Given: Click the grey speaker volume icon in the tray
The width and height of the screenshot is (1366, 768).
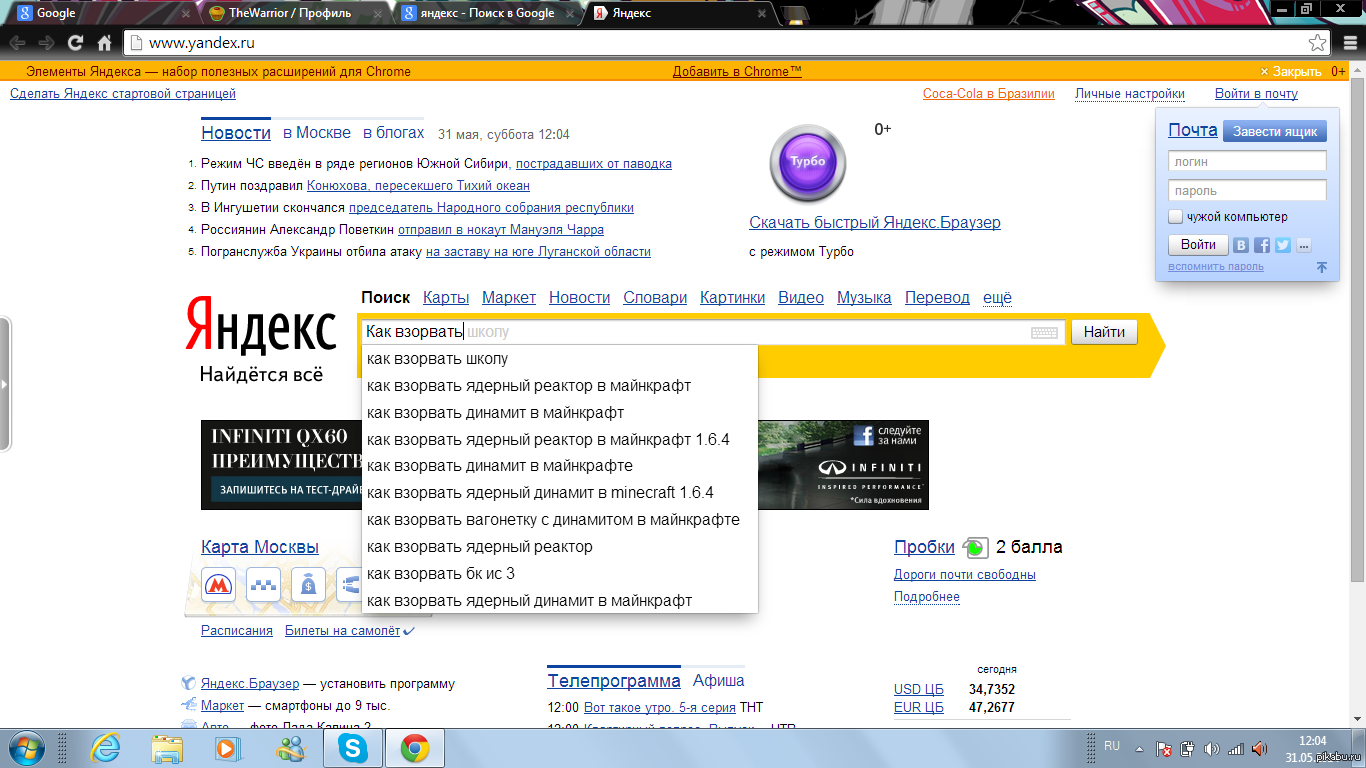Looking at the screenshot, I should (1212, 749).
